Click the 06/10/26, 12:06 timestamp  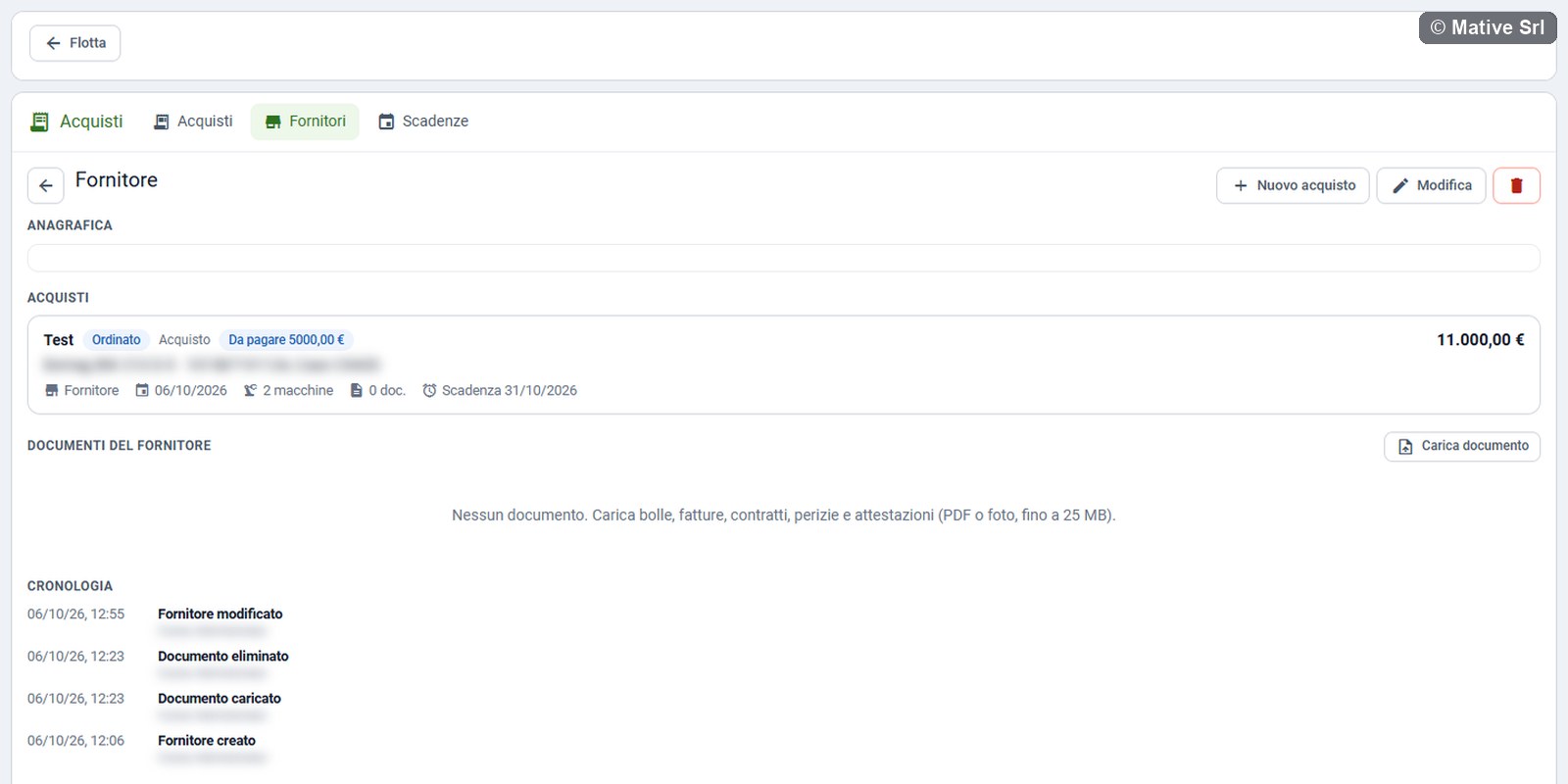[76, 741]
